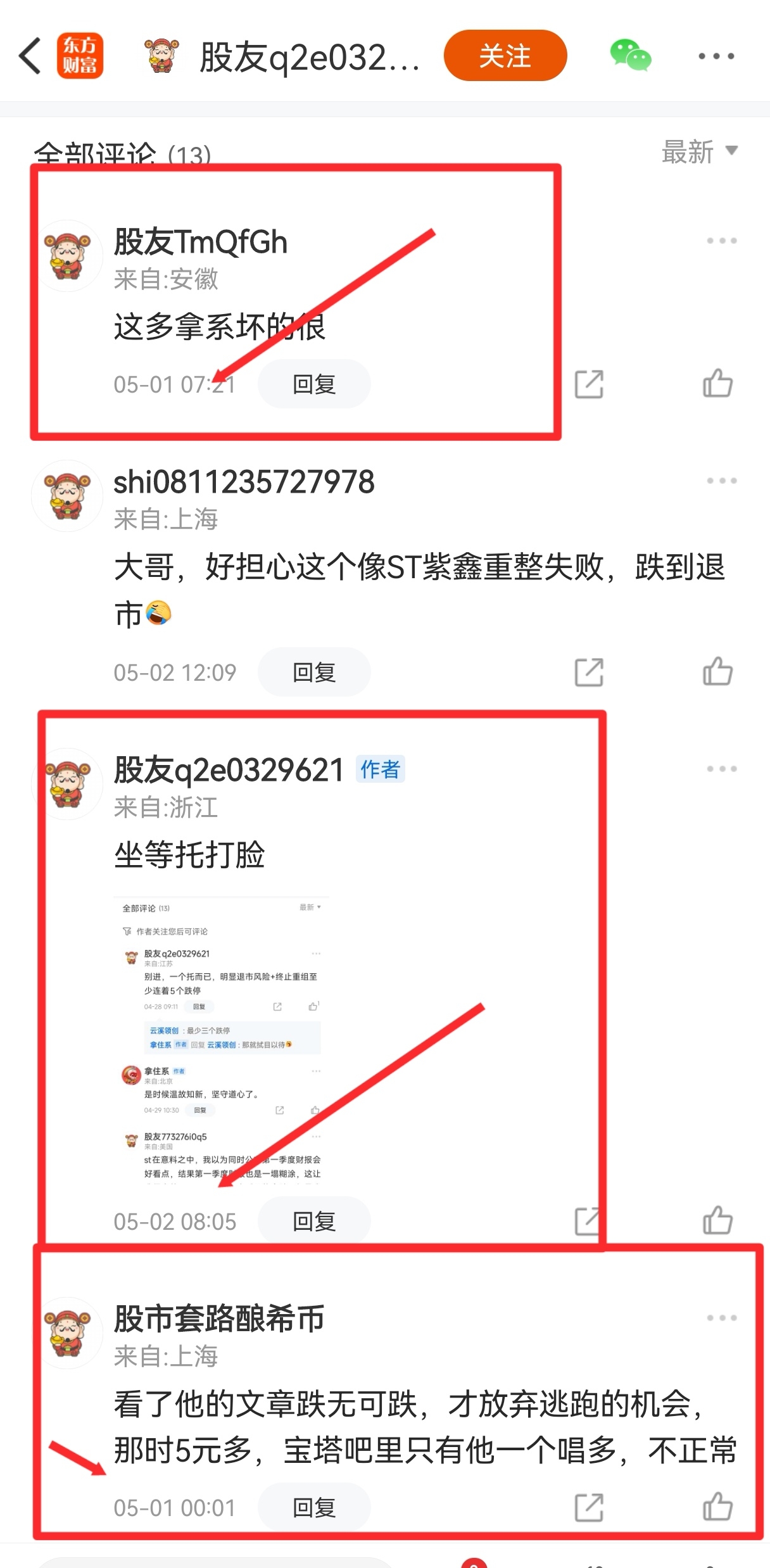Like shi0811235727978's comment
Screen dimensions: 770x1568
point(718,671)
